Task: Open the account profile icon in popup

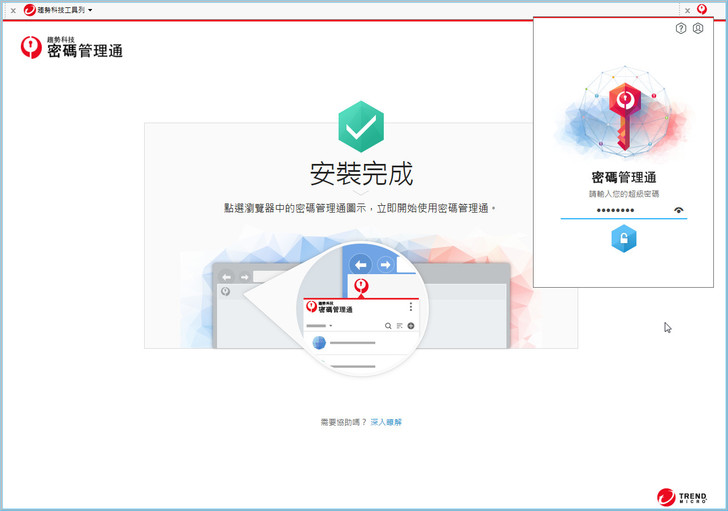Action: 698,29
